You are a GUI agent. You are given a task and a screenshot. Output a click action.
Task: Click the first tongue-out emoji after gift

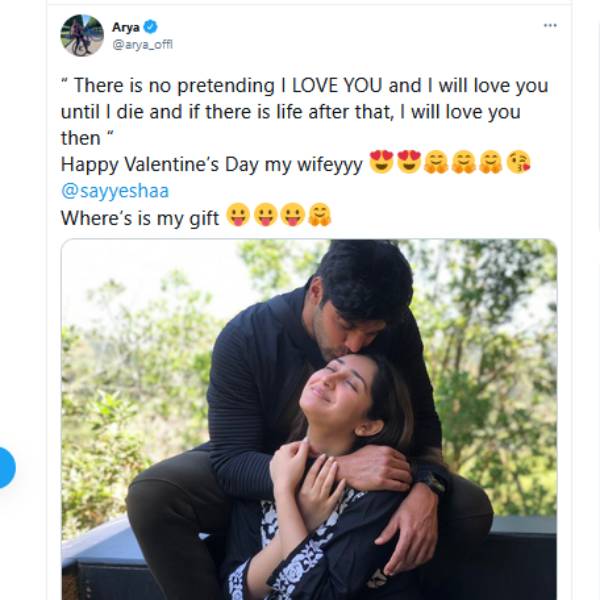[237, 216]
